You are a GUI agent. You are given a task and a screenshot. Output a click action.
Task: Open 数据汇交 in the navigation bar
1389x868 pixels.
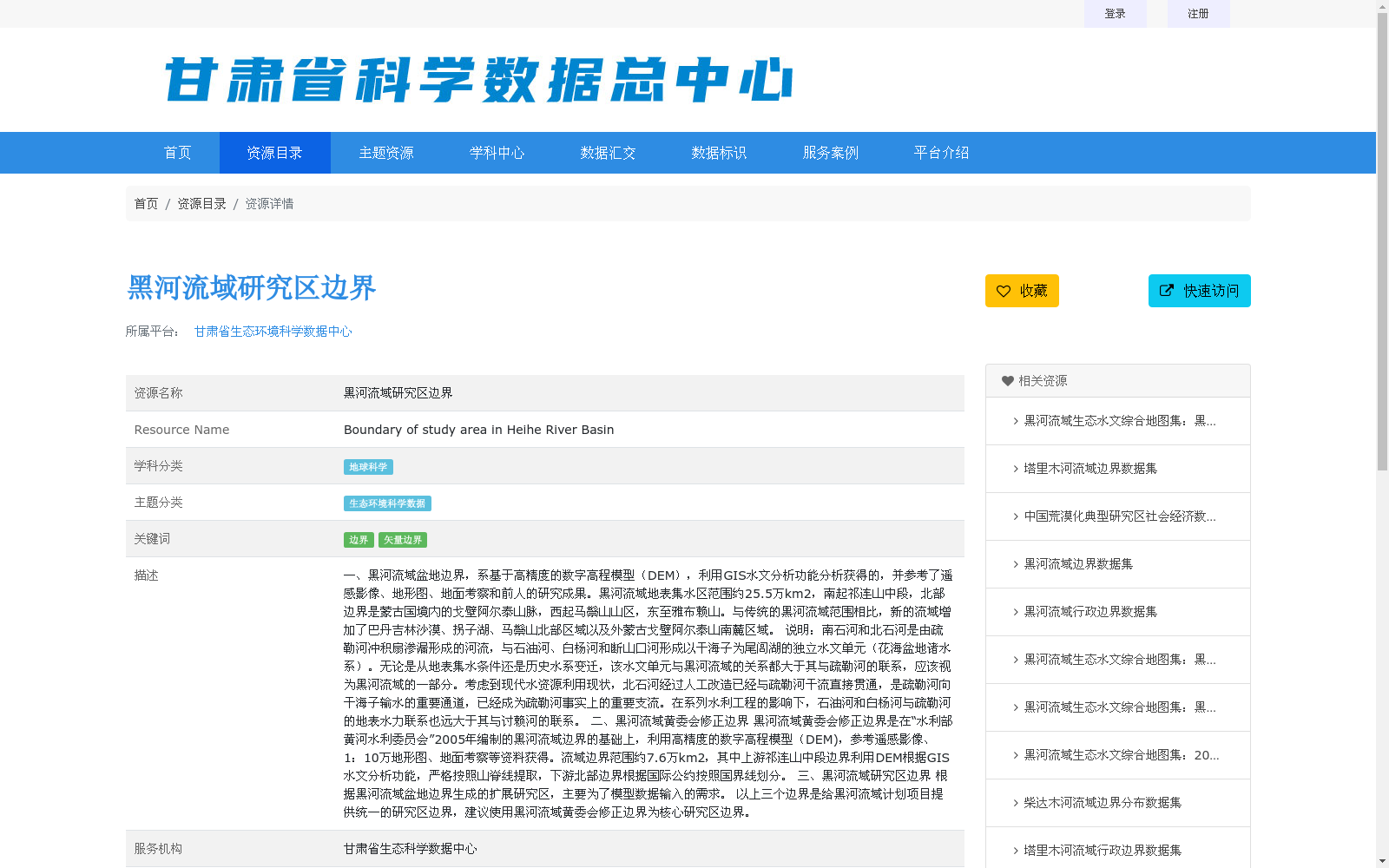tap(609, 153)
